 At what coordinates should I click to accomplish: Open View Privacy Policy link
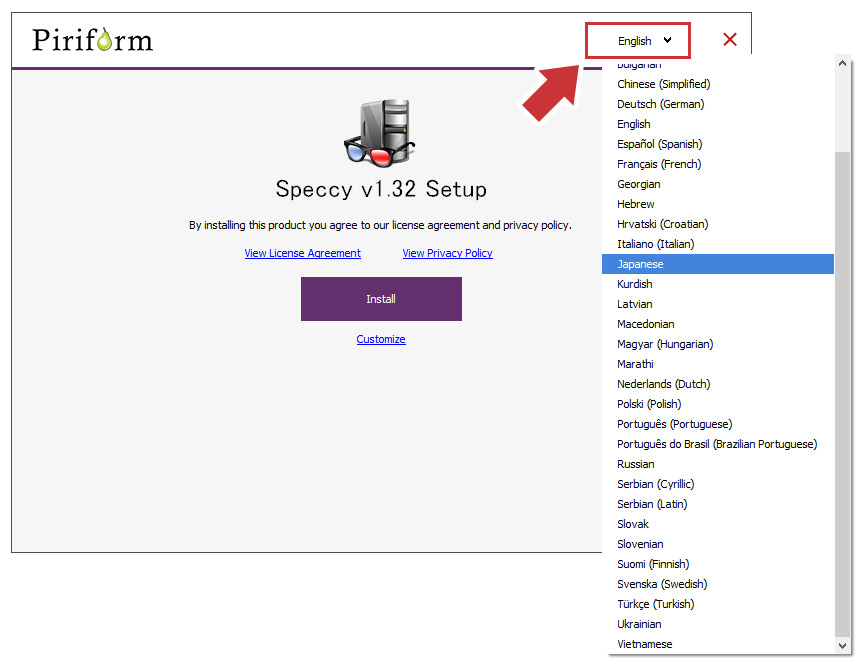click(x=447, y=253)
